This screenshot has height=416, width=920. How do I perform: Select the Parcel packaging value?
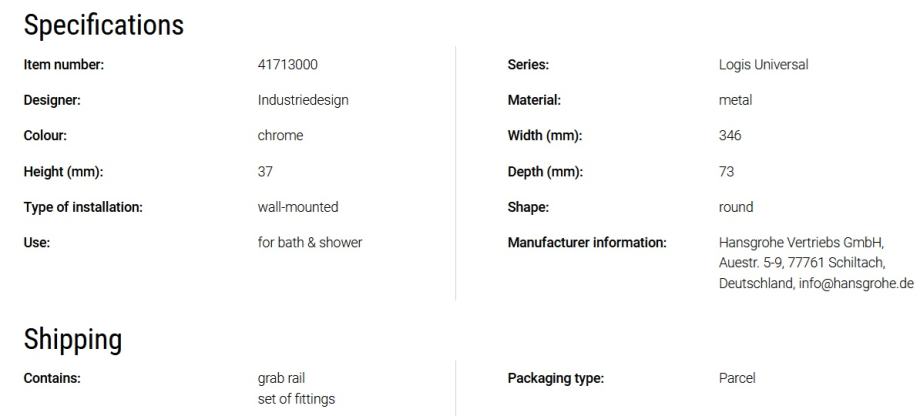[x=737, y=378]
